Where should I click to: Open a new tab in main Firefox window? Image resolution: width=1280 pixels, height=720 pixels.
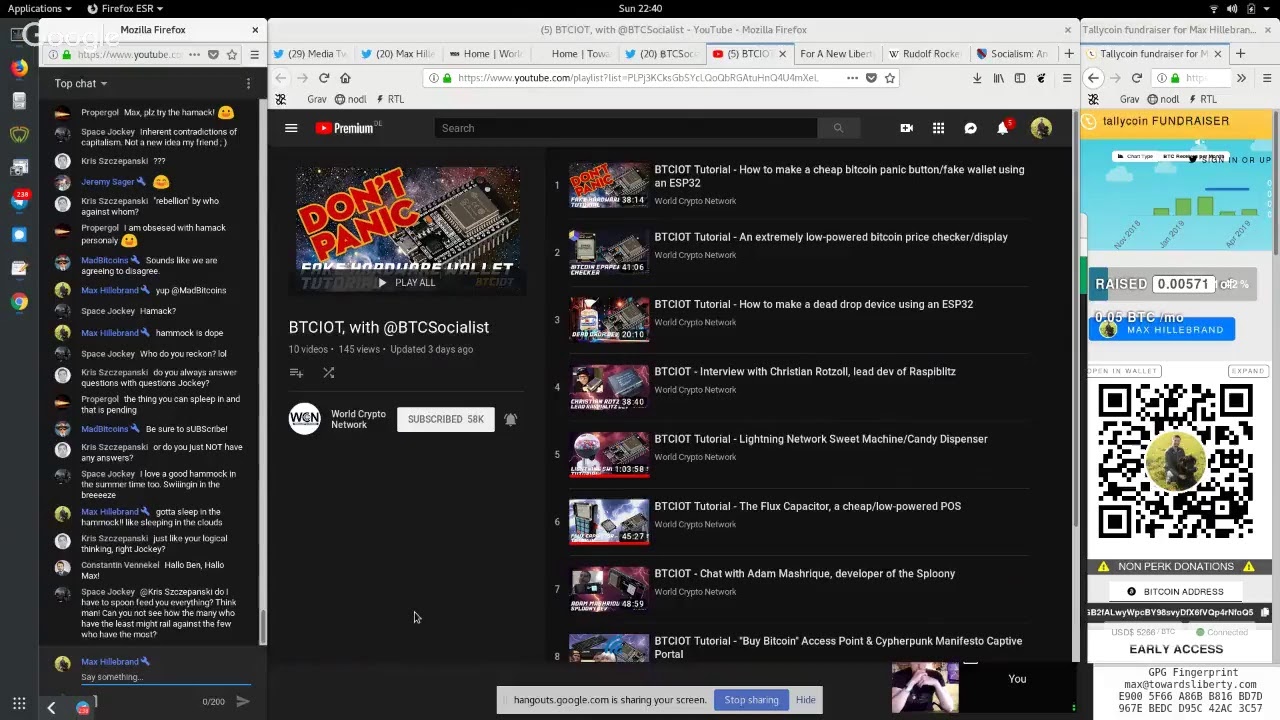(x=1068, y=54)
